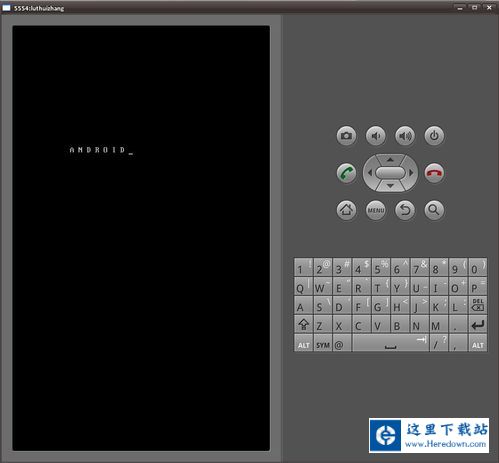Click keyboard key 2
The width and height of the screenshot is (499, 463).
(323, 267)
